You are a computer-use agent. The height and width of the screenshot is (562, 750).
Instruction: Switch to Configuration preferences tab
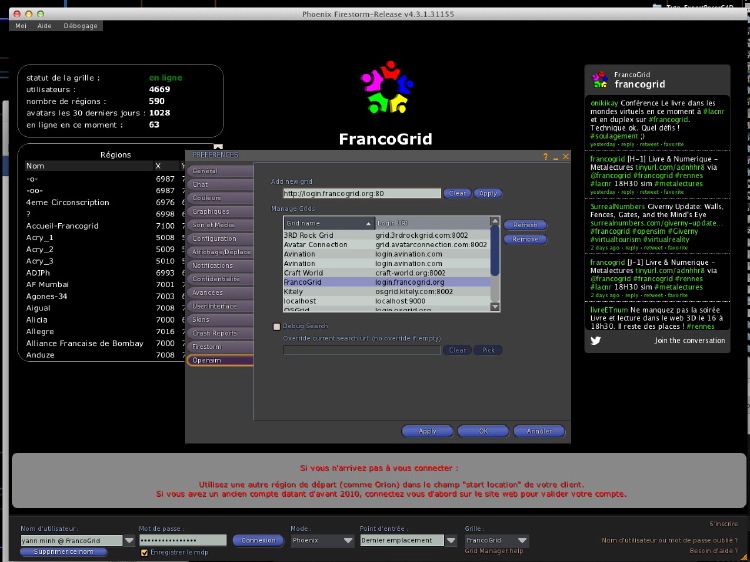point(220,238)
